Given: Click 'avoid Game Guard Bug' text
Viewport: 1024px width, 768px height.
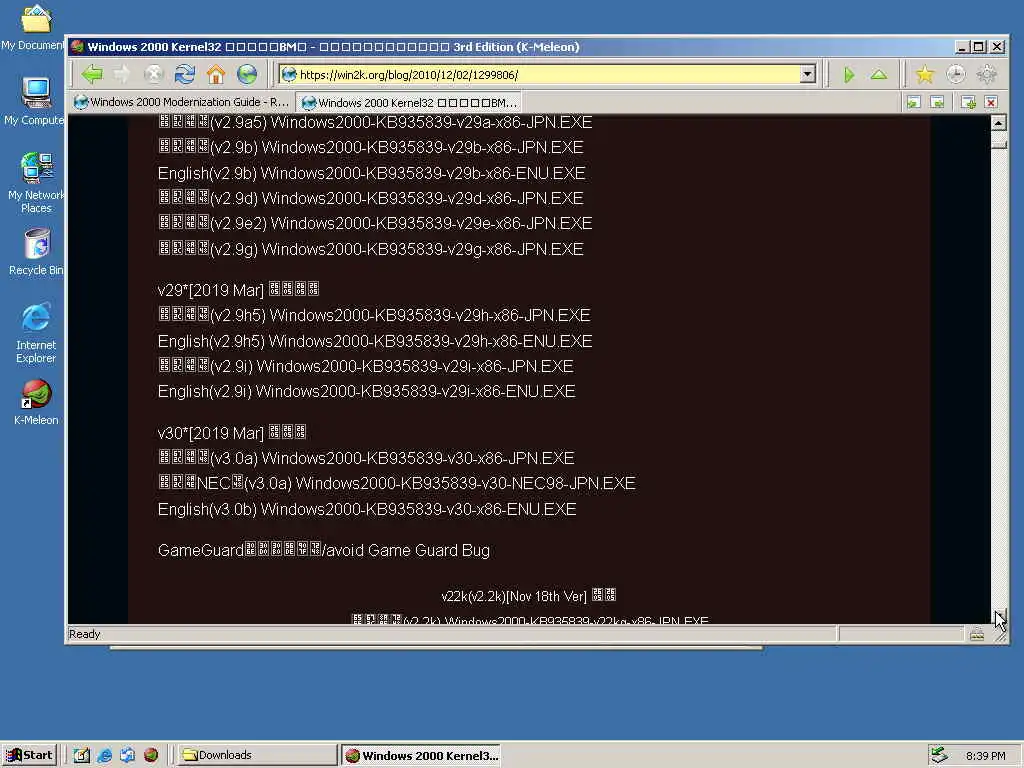Looking at the screenshot, I should click(408, 550).
